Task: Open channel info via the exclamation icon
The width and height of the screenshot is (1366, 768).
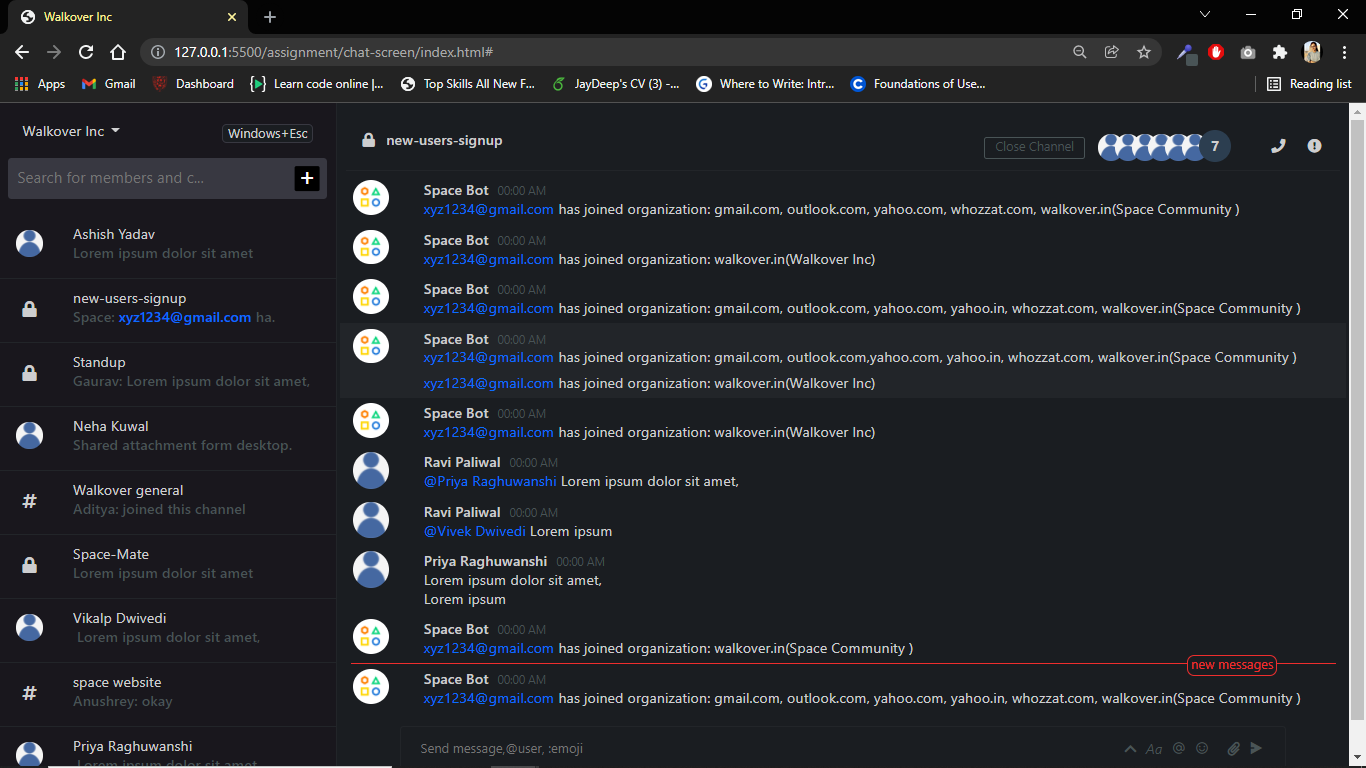Action: (1314, 146)
